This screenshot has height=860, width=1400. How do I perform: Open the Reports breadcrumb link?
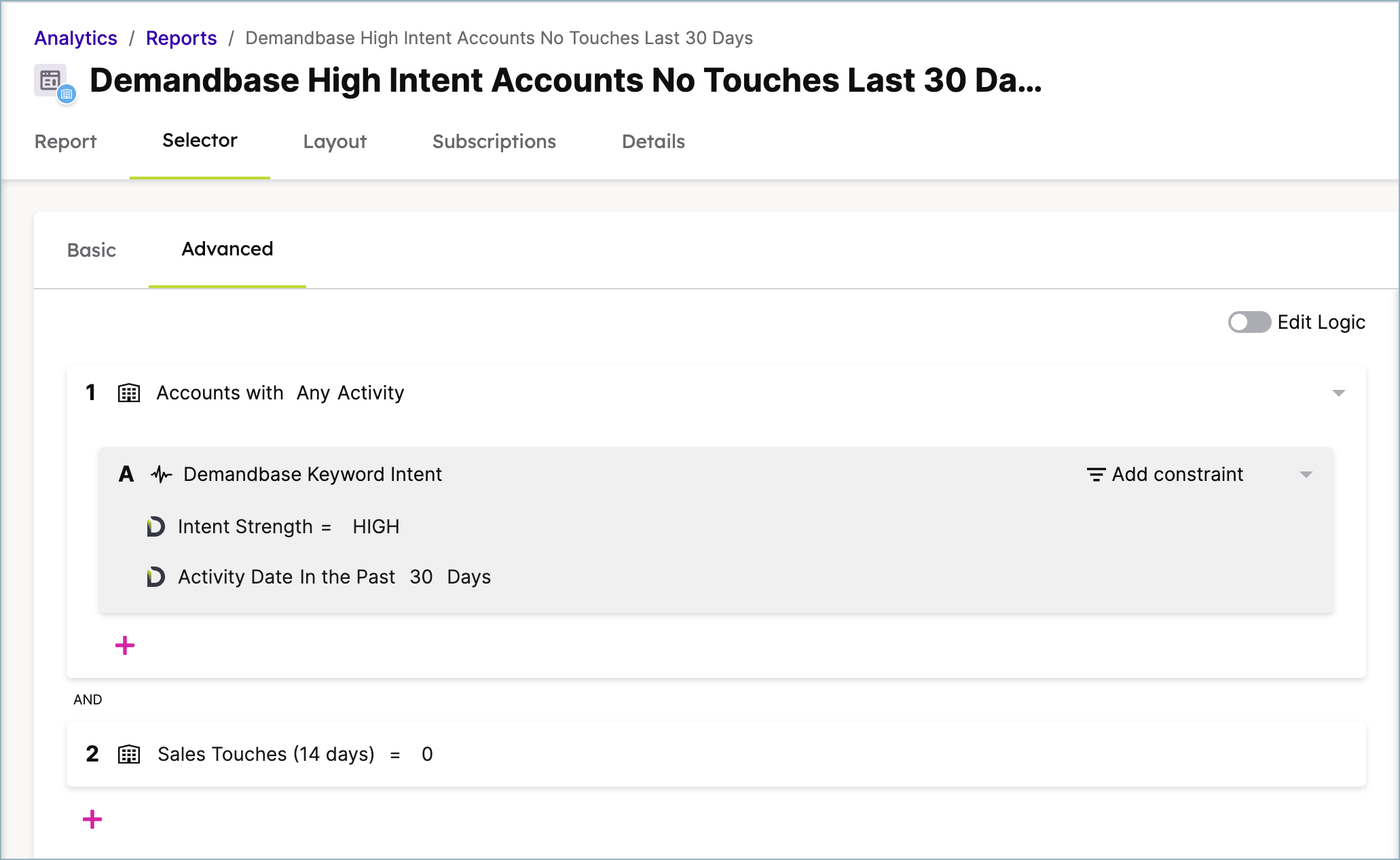pyautogui.click(x=181, y=38)
